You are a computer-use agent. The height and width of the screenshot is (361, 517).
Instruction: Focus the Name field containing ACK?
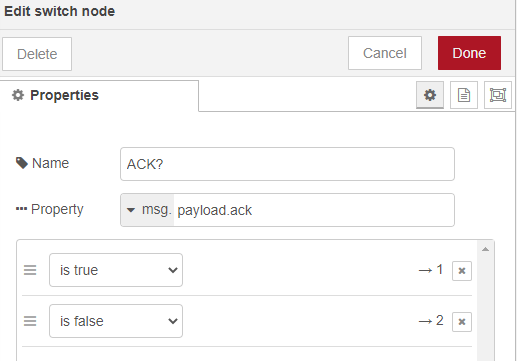point(287,164)
